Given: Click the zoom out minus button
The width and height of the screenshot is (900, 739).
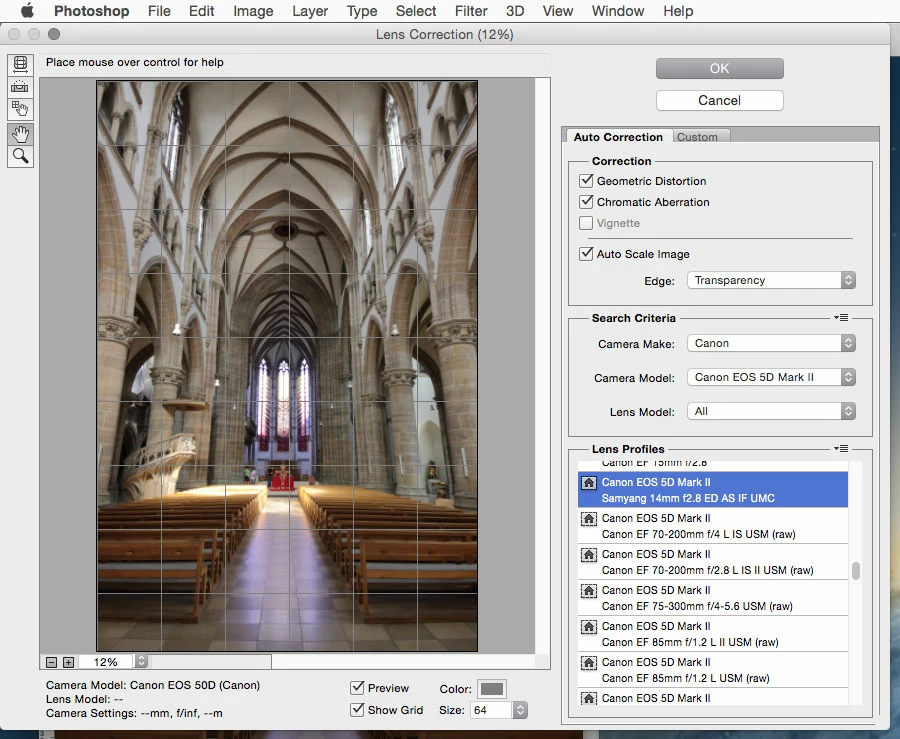Looking at the screenshot, I should pyautogui.click(x=51, y=662).
